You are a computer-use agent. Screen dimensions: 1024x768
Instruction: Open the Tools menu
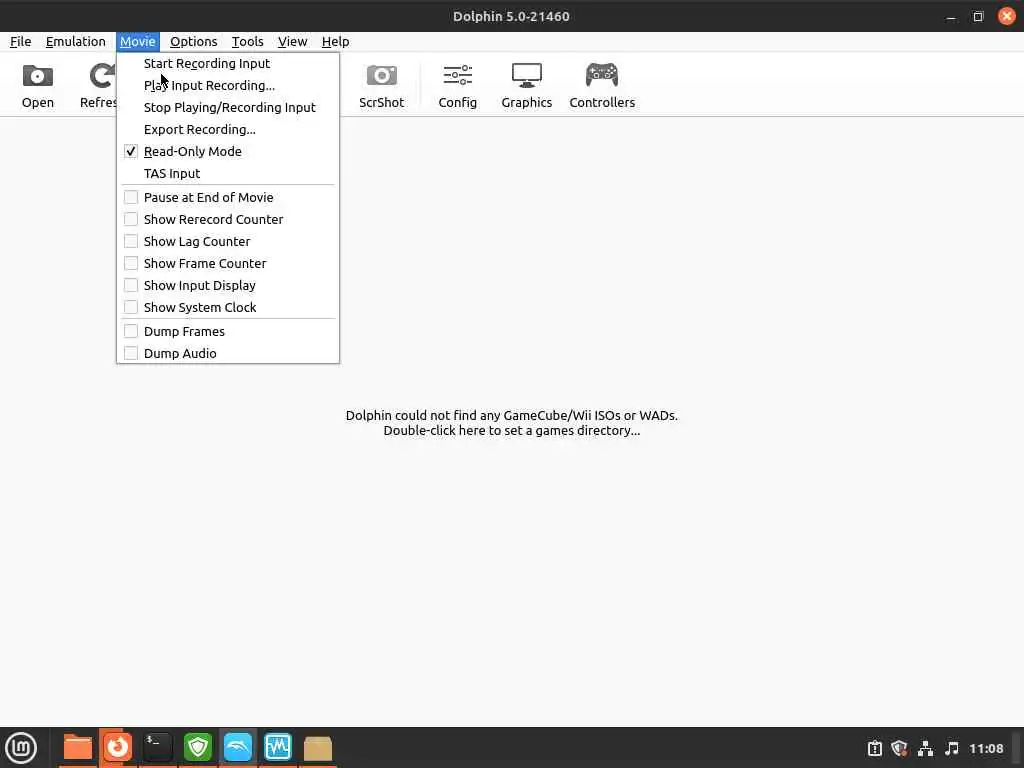[x=248, y=42]
